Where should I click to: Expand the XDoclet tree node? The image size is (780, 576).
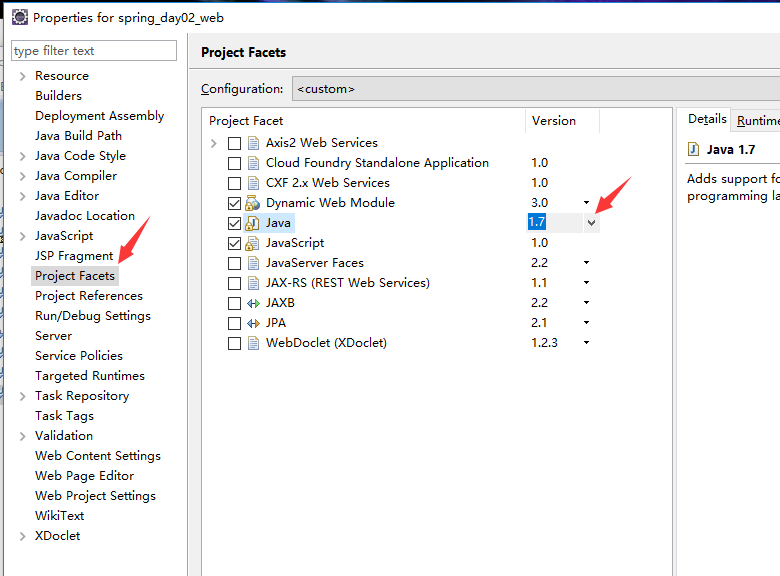point(22,536)
